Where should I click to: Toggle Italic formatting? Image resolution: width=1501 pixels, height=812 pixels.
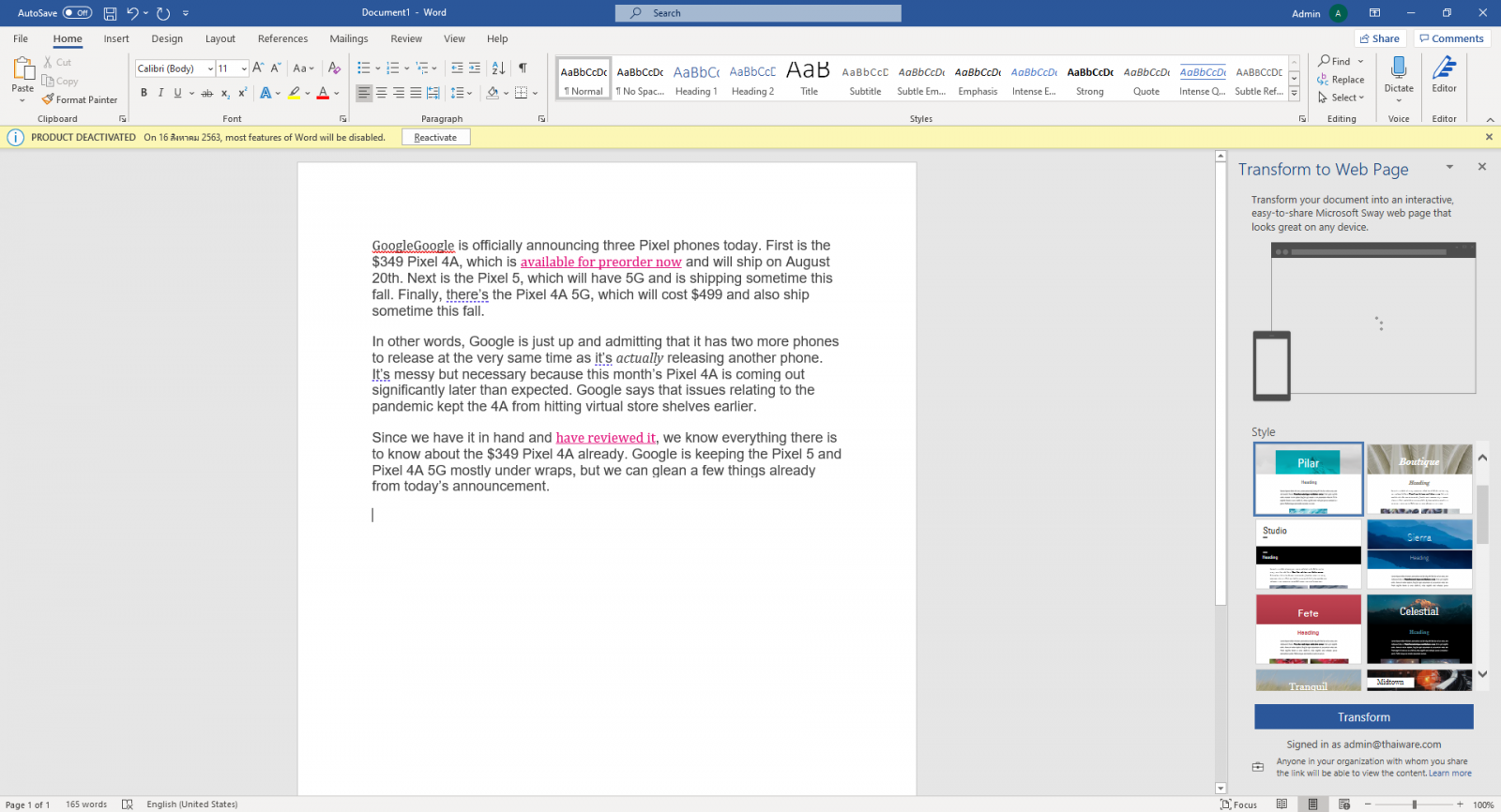point(160,93)
